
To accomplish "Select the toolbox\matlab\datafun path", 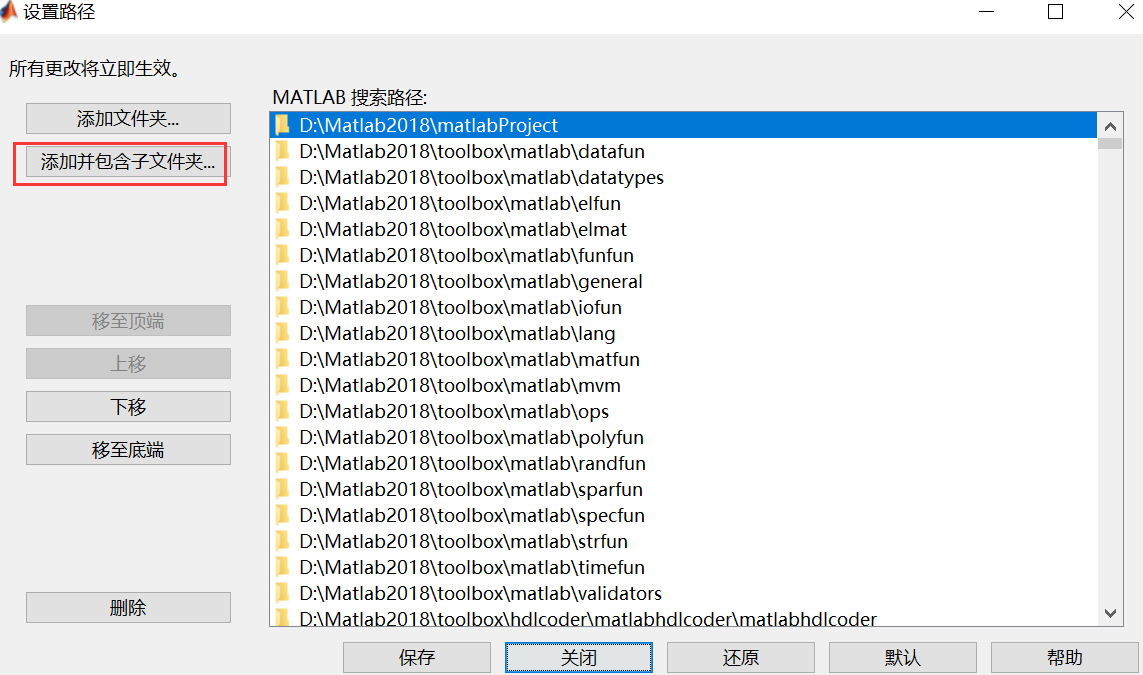I will click(683, 151).
